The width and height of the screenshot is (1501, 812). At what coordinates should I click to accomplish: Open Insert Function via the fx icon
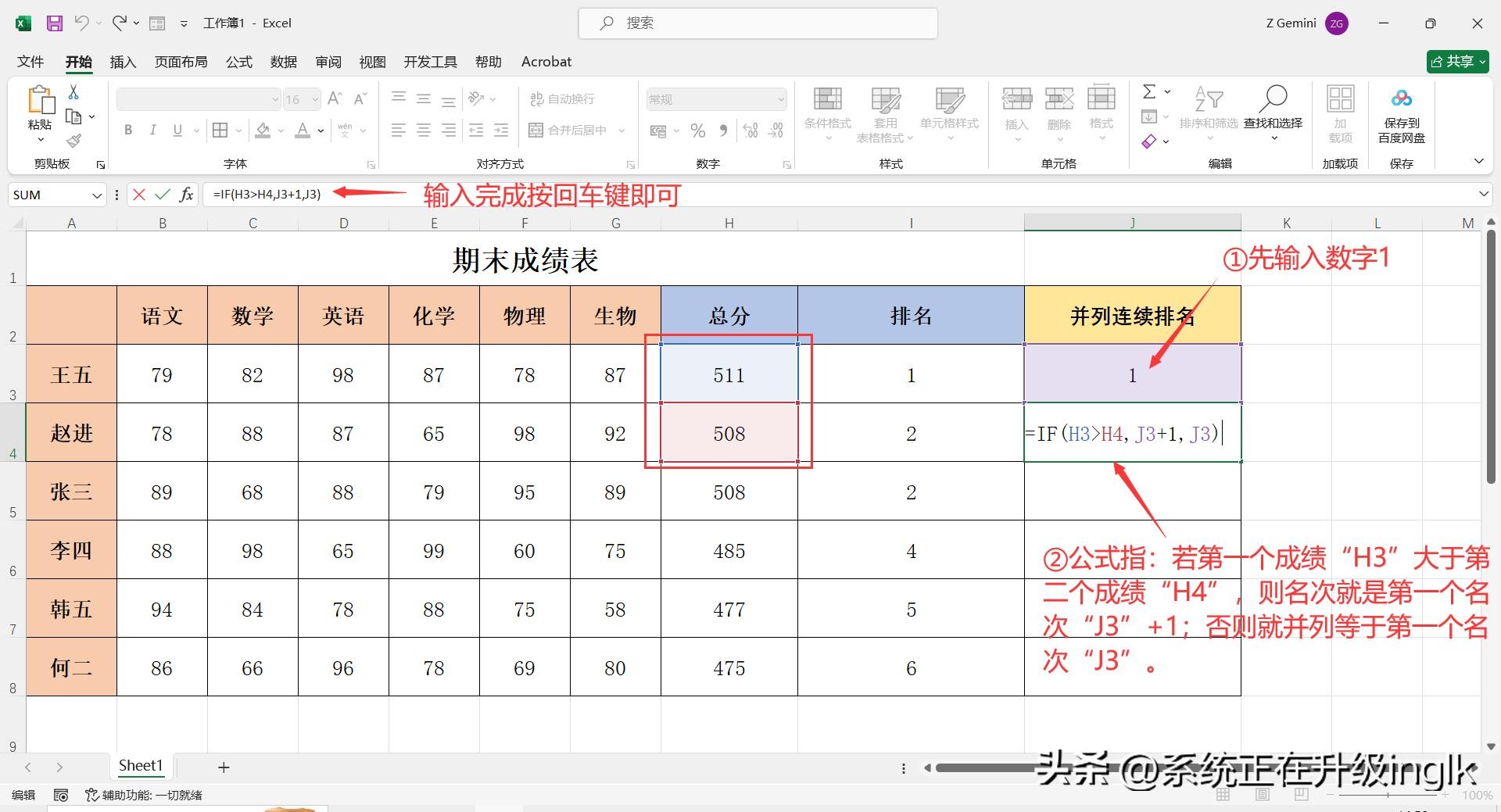pyautogui.click(x=186, y=195)
